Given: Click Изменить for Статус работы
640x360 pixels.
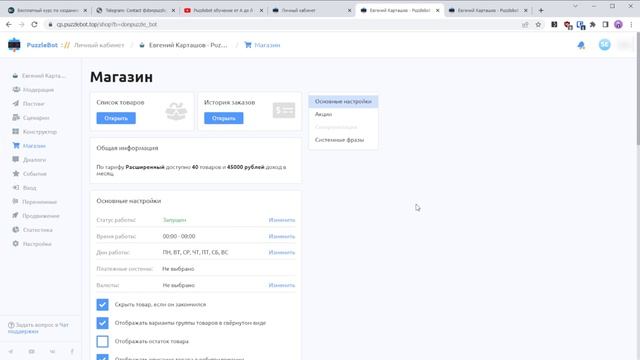Looking at the screenshot, I should [x=282, y=220].
